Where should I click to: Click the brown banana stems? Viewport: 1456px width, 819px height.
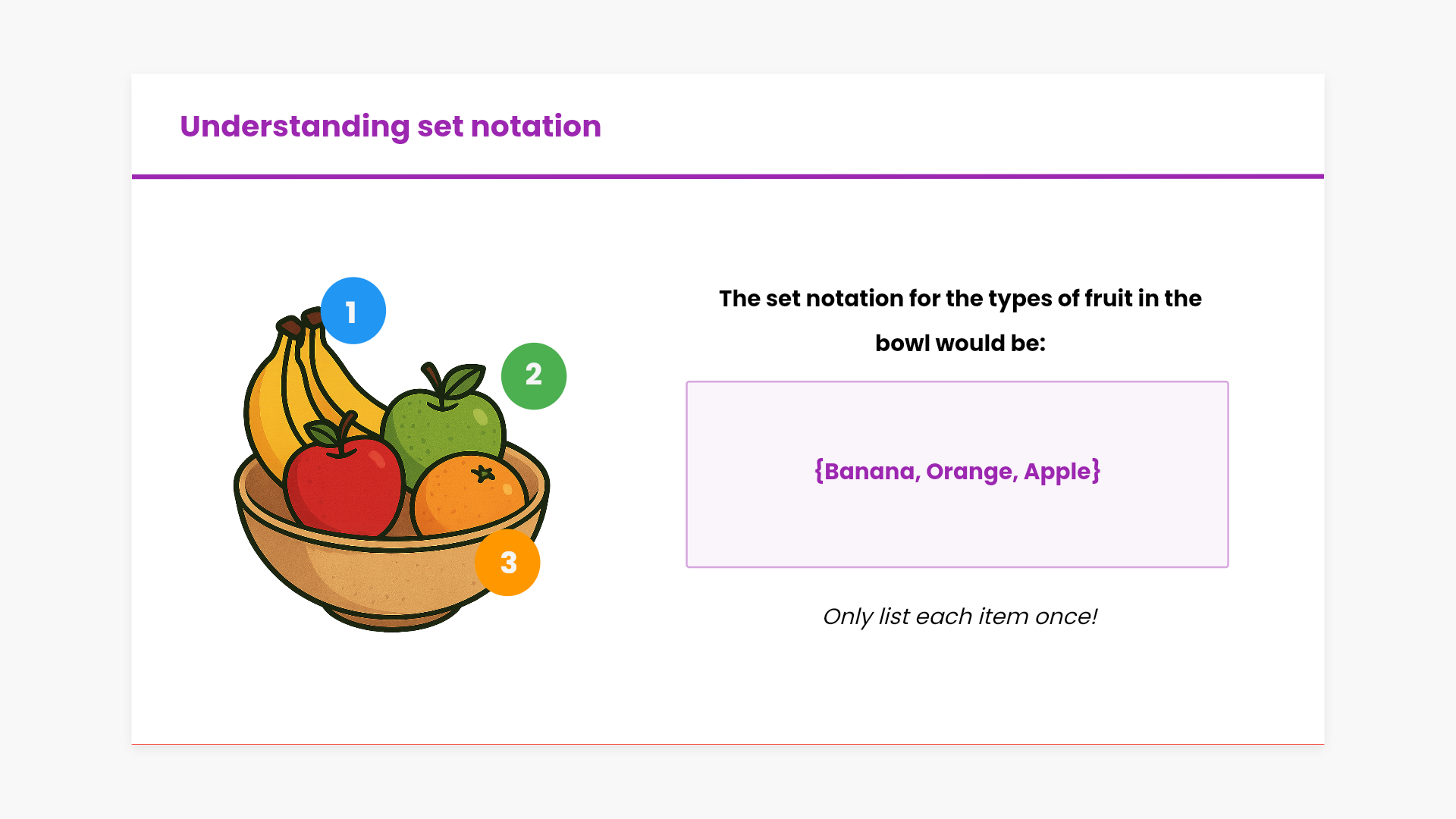tap(290, 326)
